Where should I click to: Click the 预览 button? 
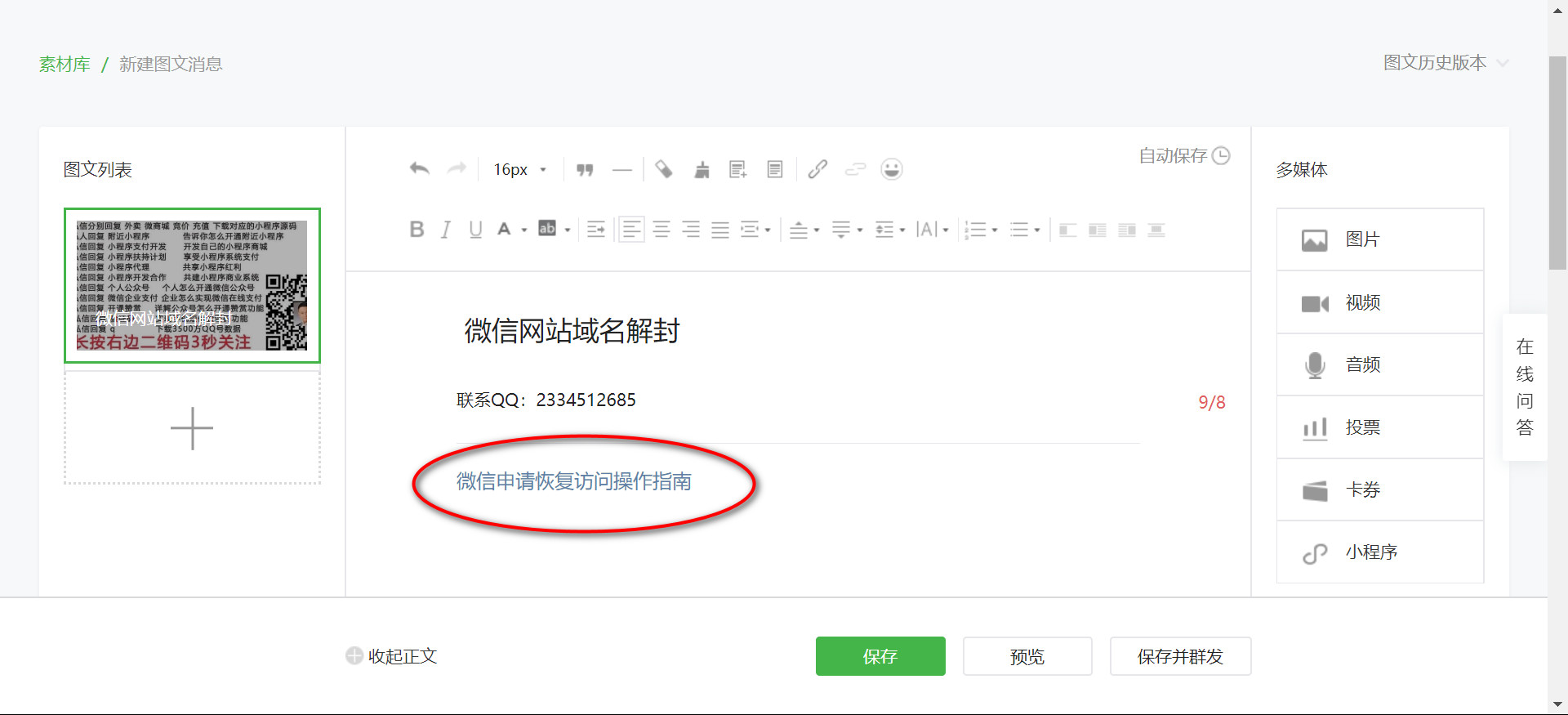tap(1027, 656)
